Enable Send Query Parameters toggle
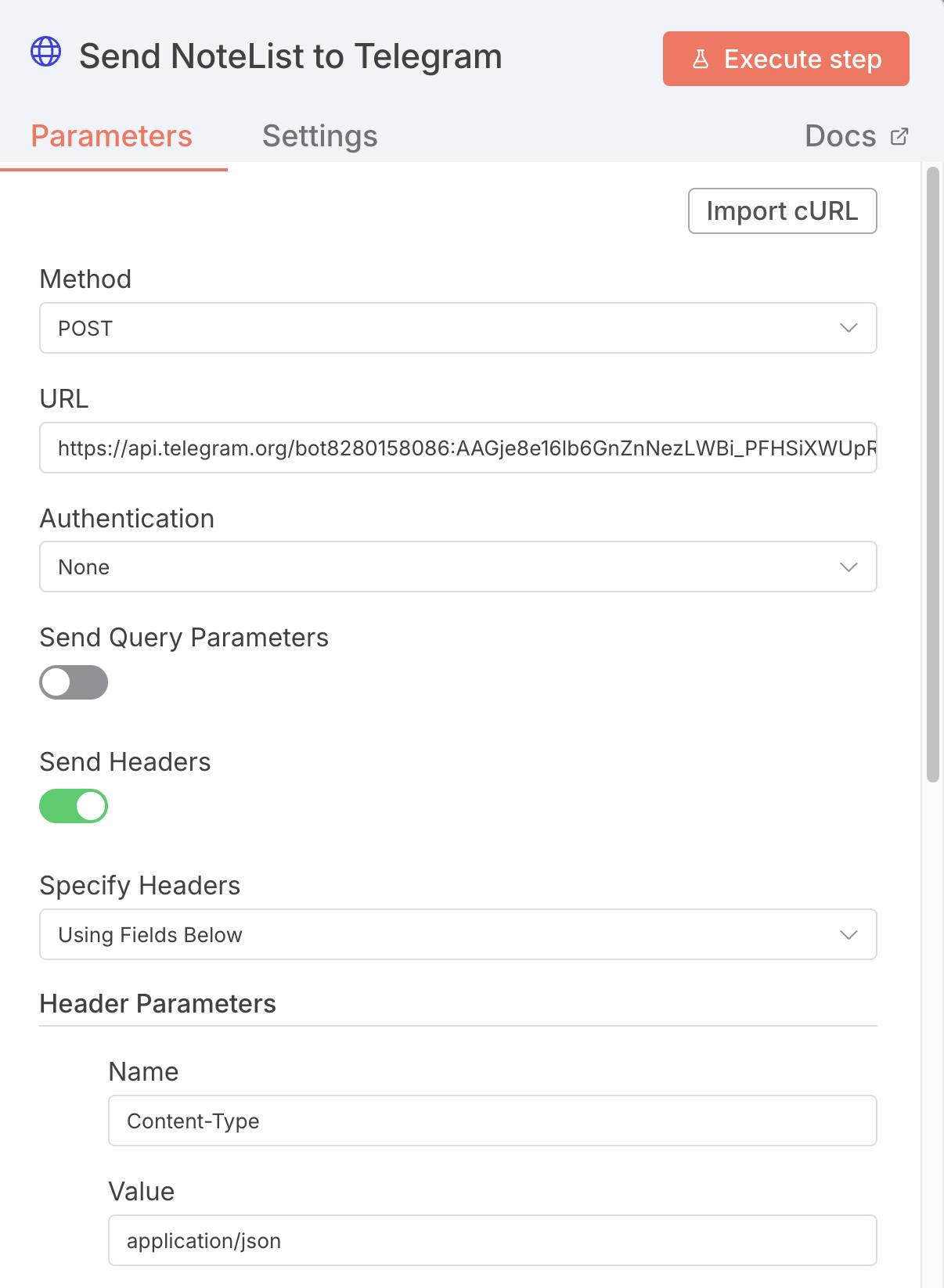This screenshot has width=944, height=1288. tap(74, 682)
